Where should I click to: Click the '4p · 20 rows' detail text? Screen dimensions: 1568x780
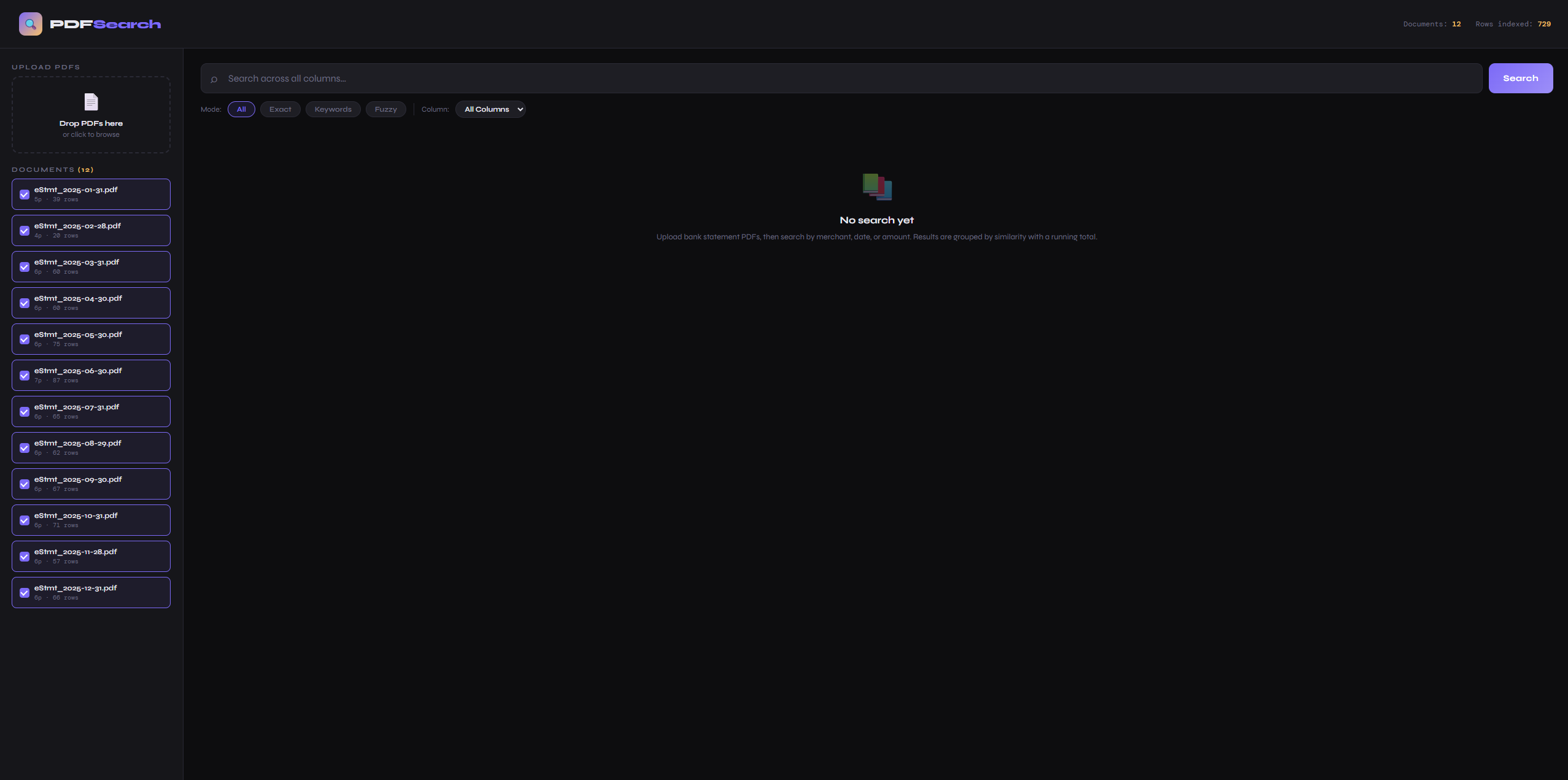(x=56, y=236)
